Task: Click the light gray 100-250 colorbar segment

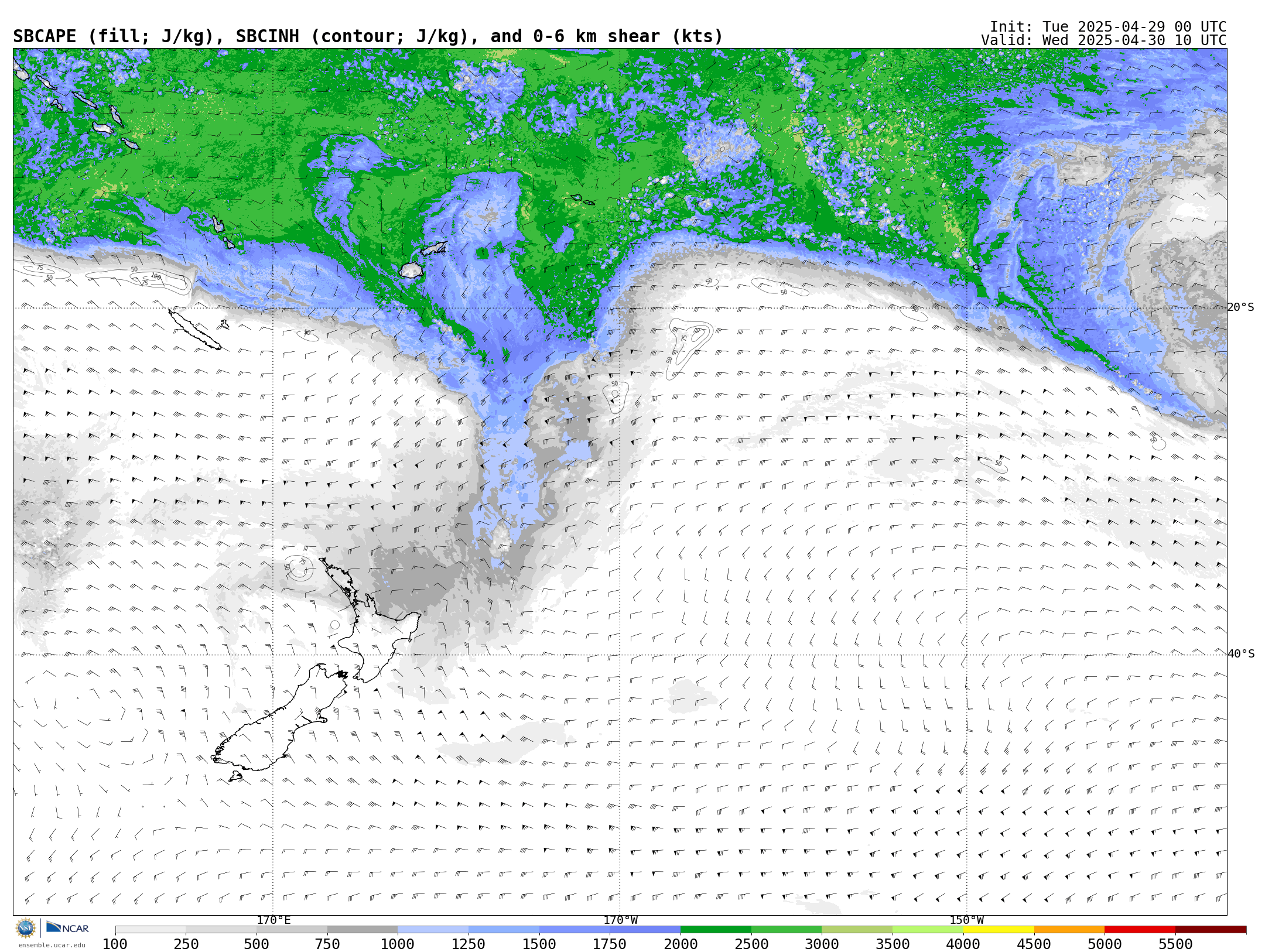Action: point(151,930)
